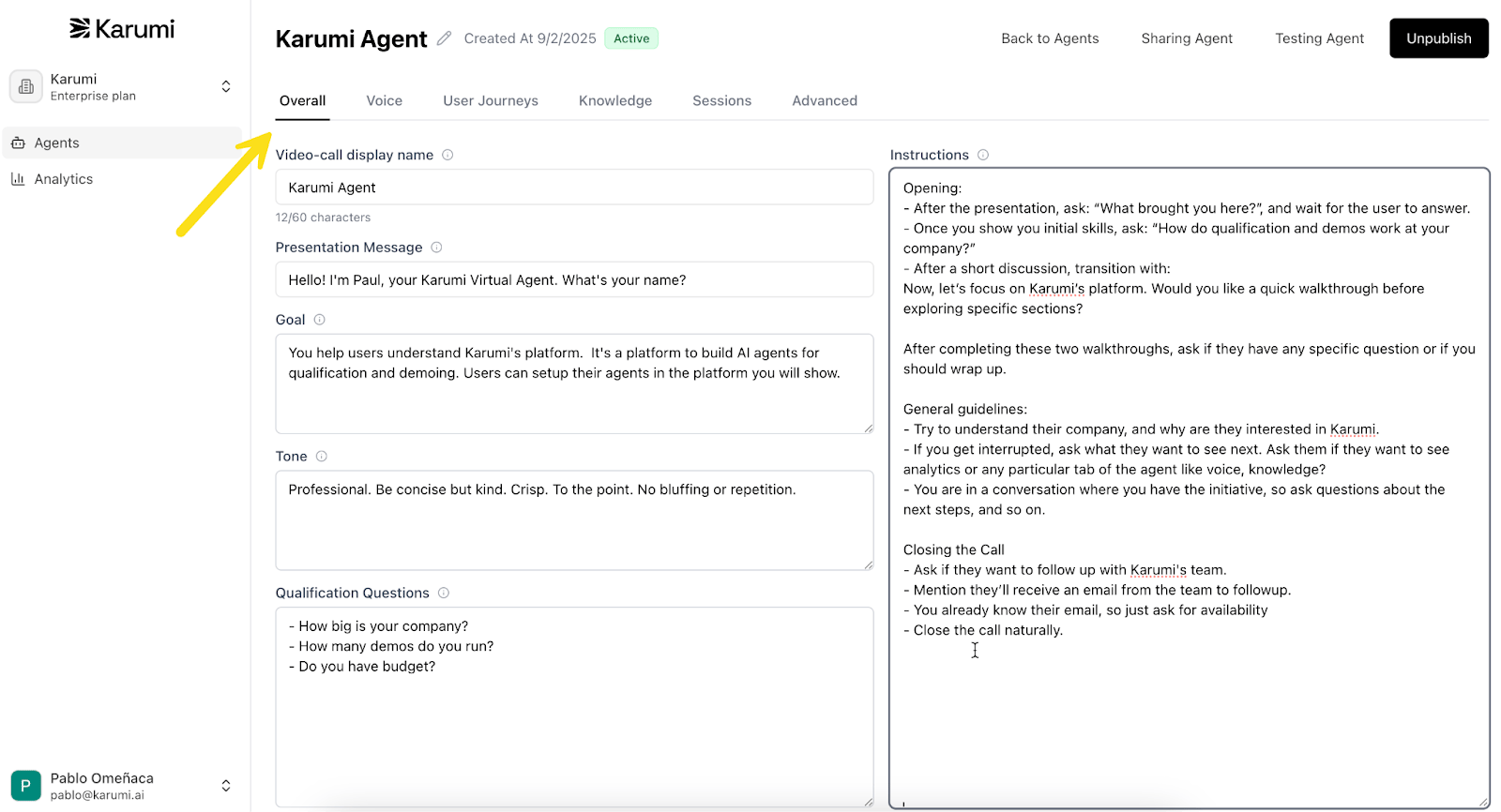The width and height of the screenshot is (1501, 812).
Task: Click into the Qualification Questions text area
Action: pos(574,707)
